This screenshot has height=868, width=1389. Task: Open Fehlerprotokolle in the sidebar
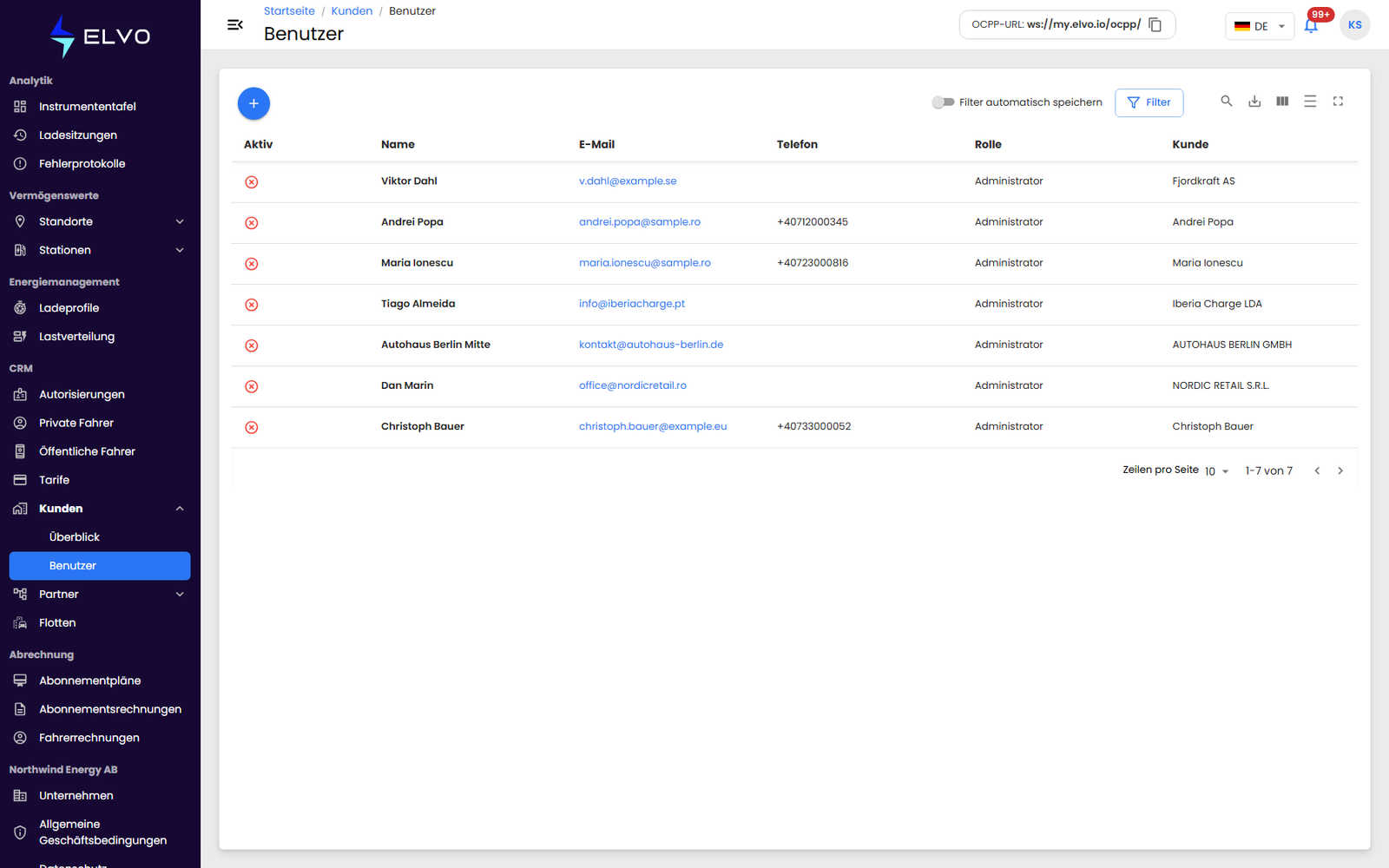[x=100, y=164]
